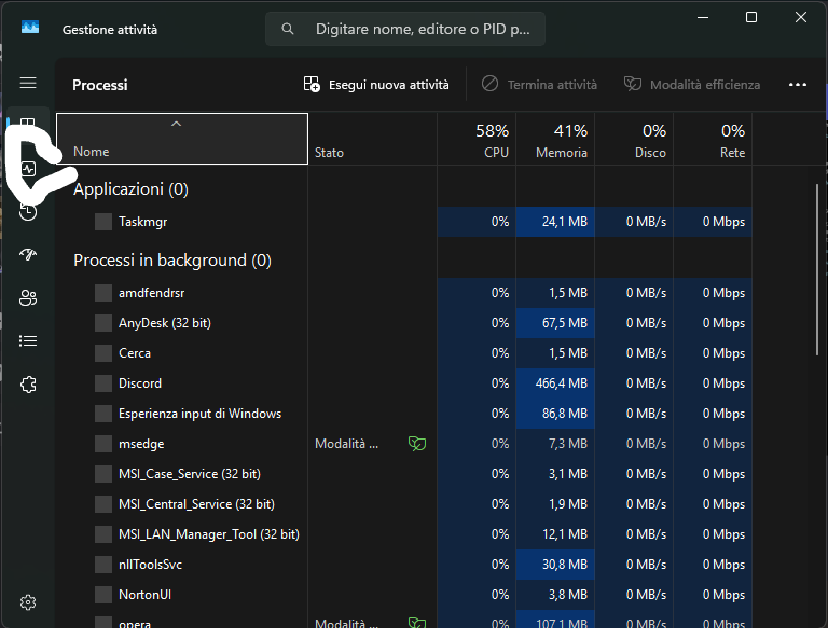Click the 12,1 MB memory value
Image resolution: width=828 pixels, height=628 pixels.
point(565,534)
